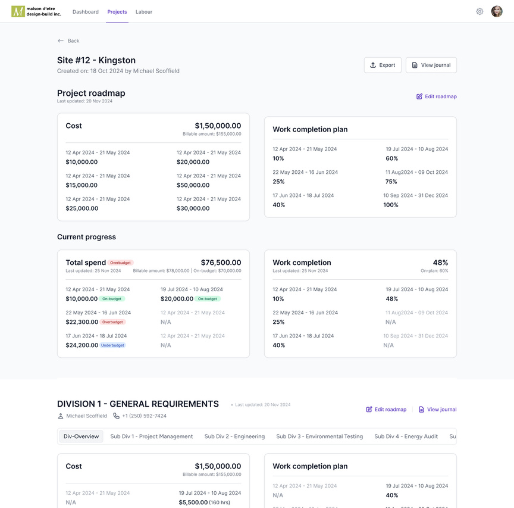Click the journal document icon in Division 1

coord(421,409)
